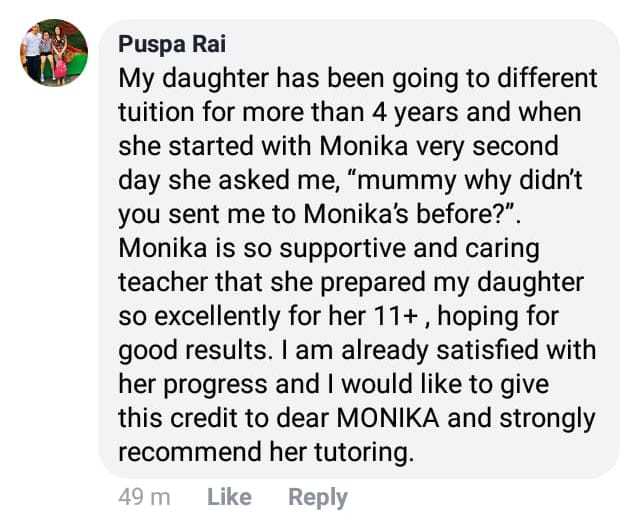This screenshot has width=640, height=521.
Task: Click the 49 m timestamp
Action: 145,497
